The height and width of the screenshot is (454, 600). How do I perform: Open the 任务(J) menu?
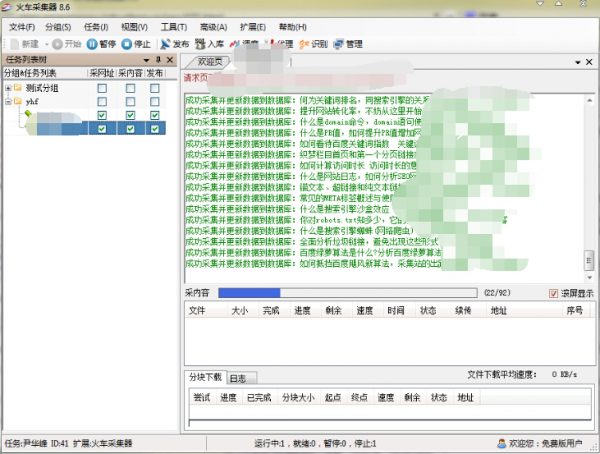coord(96,27)
